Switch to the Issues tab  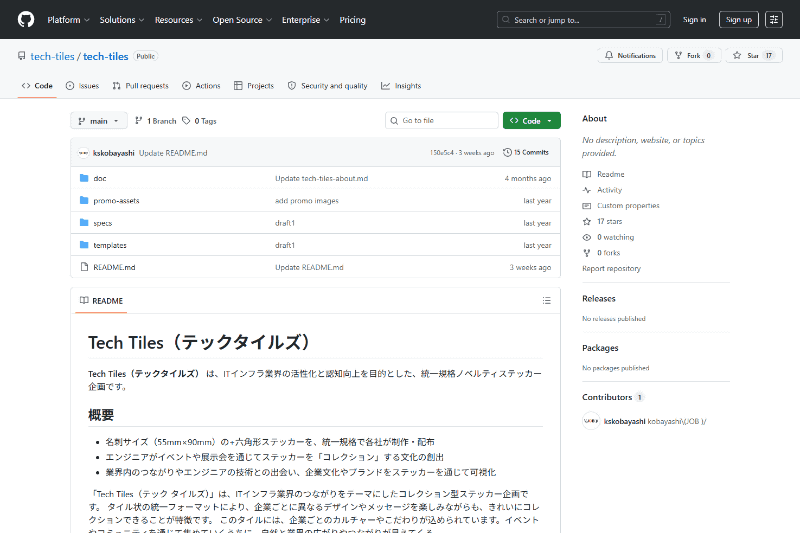(x=82, y=86)
